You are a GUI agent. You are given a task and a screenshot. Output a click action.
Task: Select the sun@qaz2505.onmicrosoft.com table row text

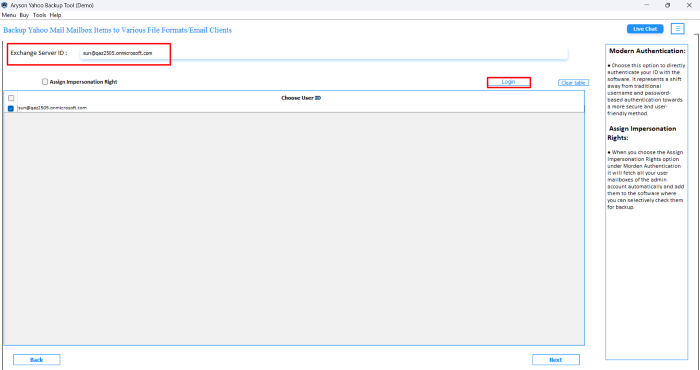pos(53,108)
